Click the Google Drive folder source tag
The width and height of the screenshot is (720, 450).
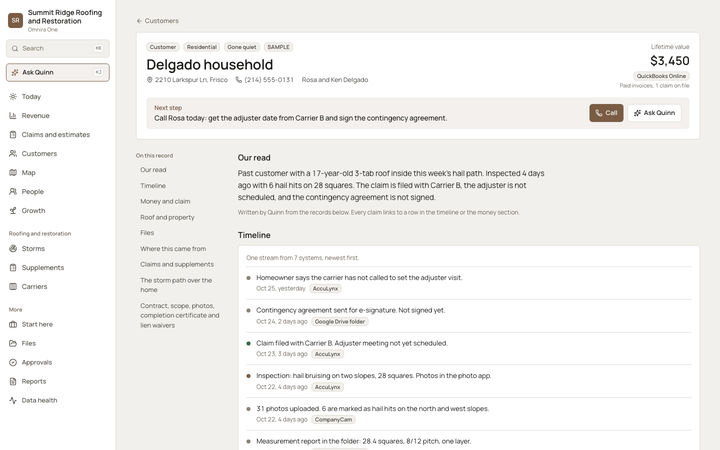pos(340,322)
